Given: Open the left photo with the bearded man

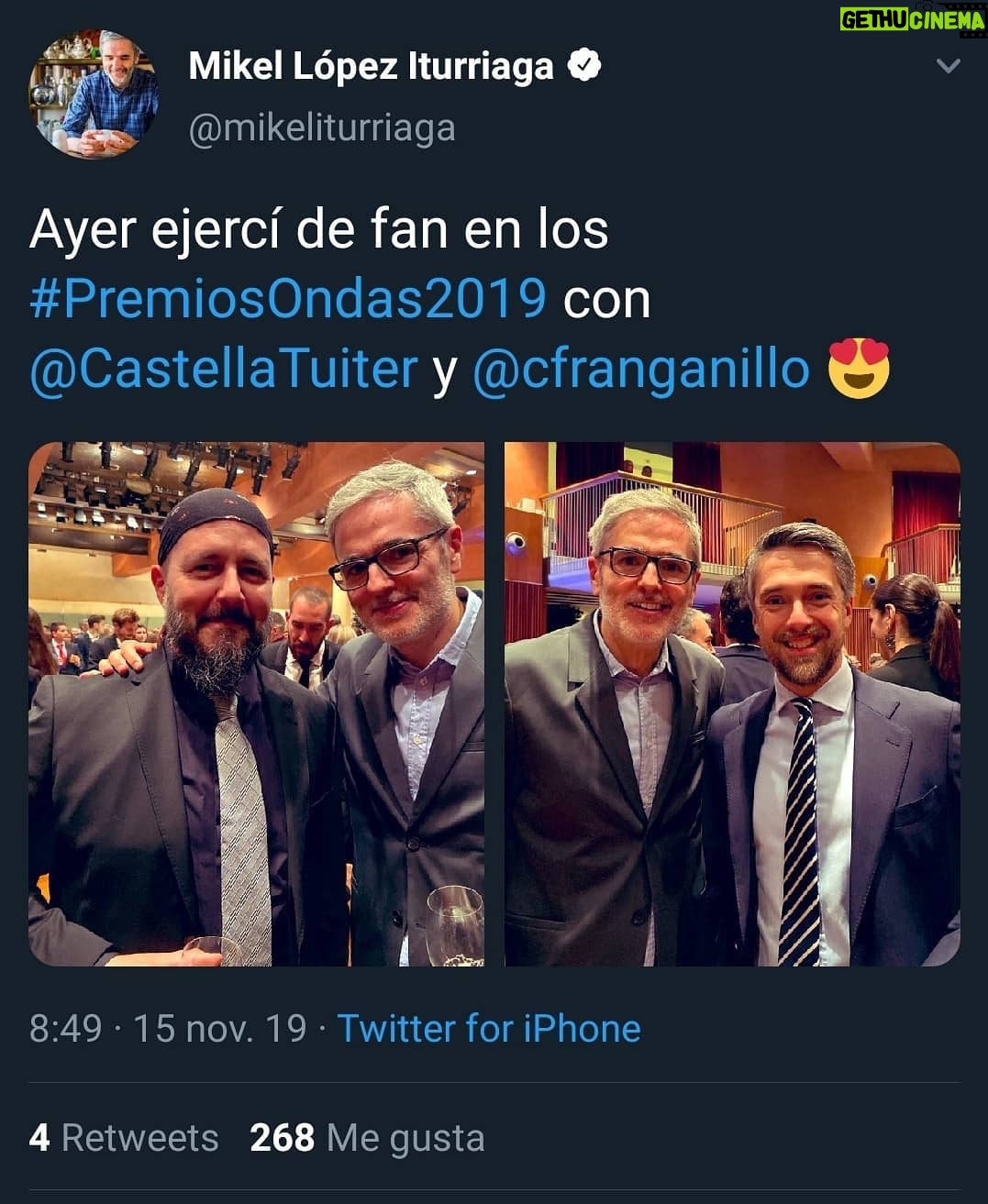Looking at the screenshot, I should 257,704.
